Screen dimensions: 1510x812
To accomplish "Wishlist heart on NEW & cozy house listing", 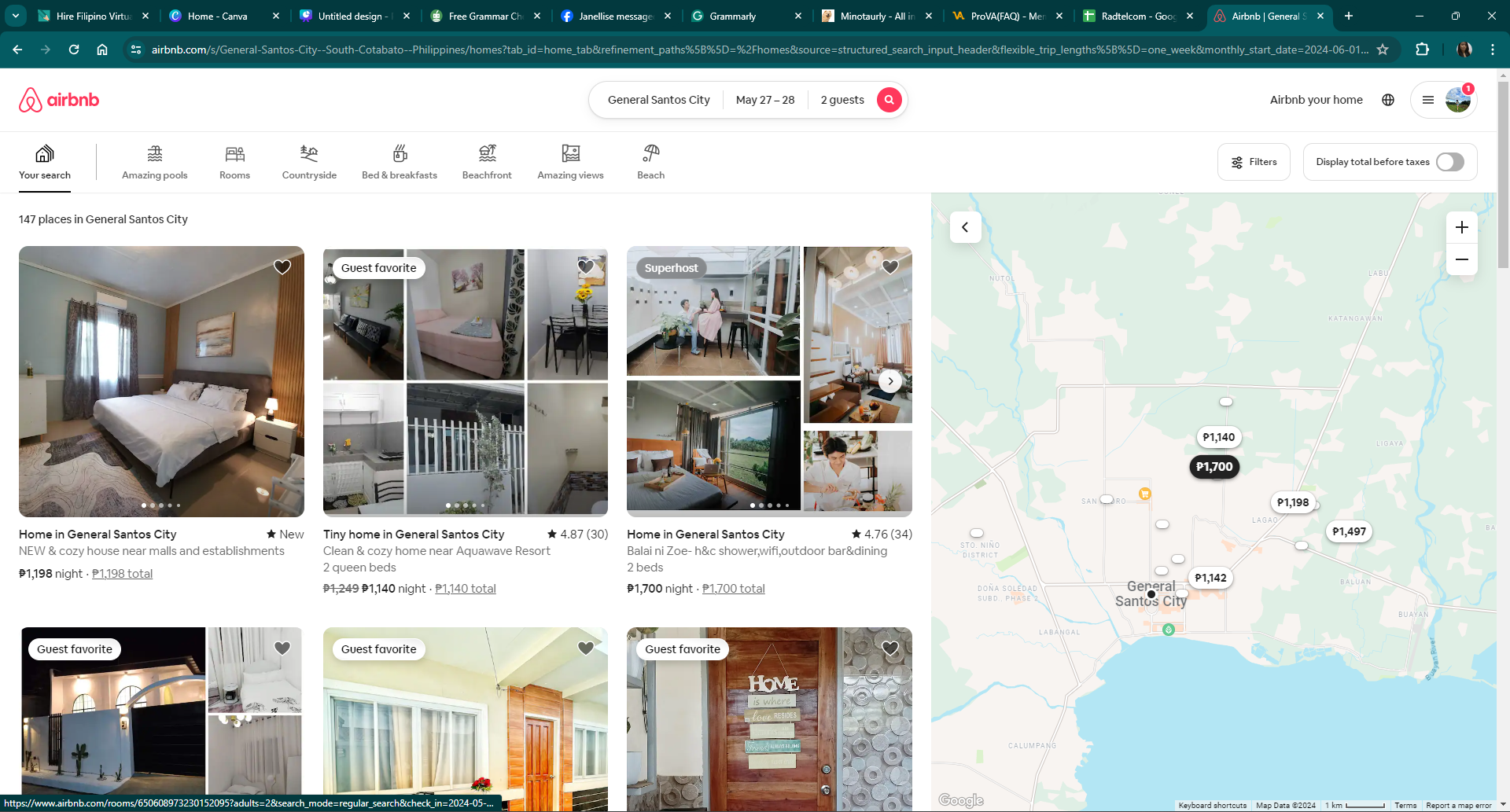I will pos(282,267).
